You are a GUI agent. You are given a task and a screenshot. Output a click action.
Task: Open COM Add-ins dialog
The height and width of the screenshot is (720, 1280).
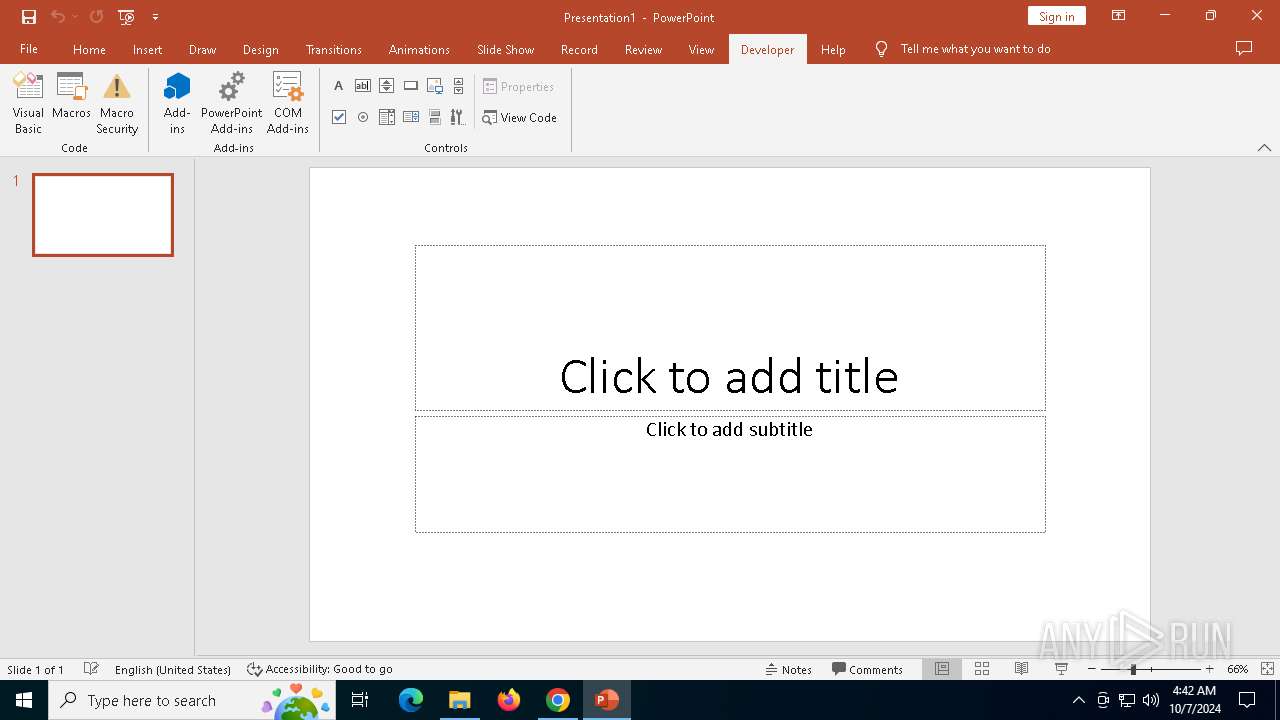pyautogui.click(x=288, y=103)
